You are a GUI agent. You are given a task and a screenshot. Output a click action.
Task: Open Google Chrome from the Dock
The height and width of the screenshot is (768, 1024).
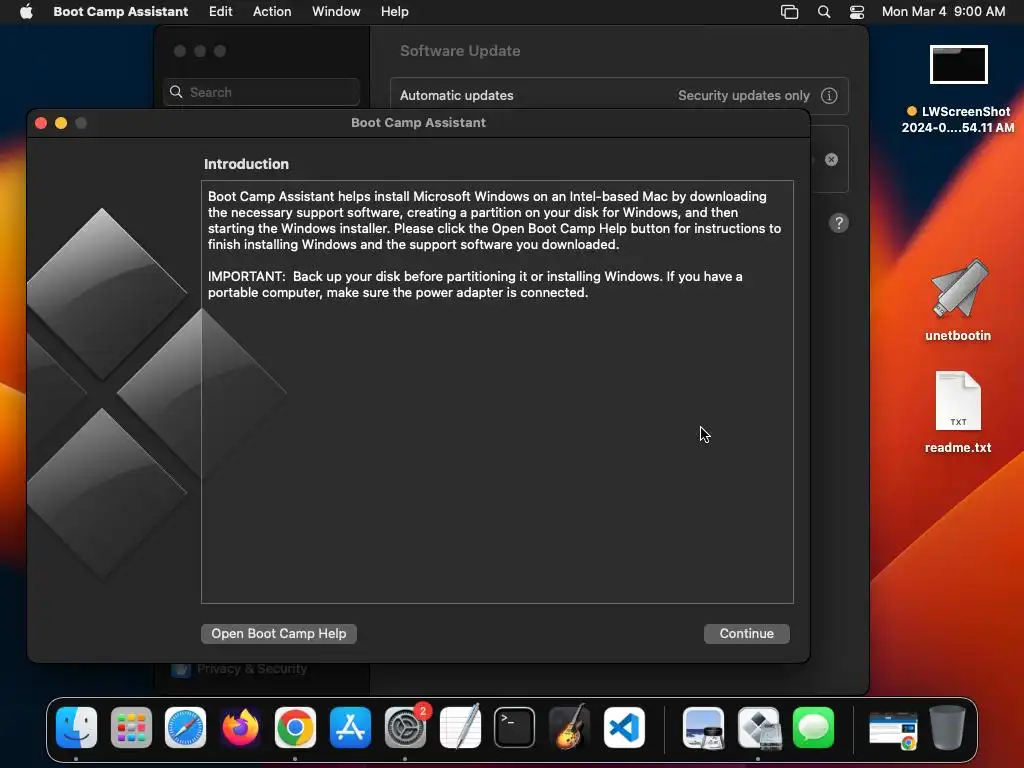tap(295, 727)
